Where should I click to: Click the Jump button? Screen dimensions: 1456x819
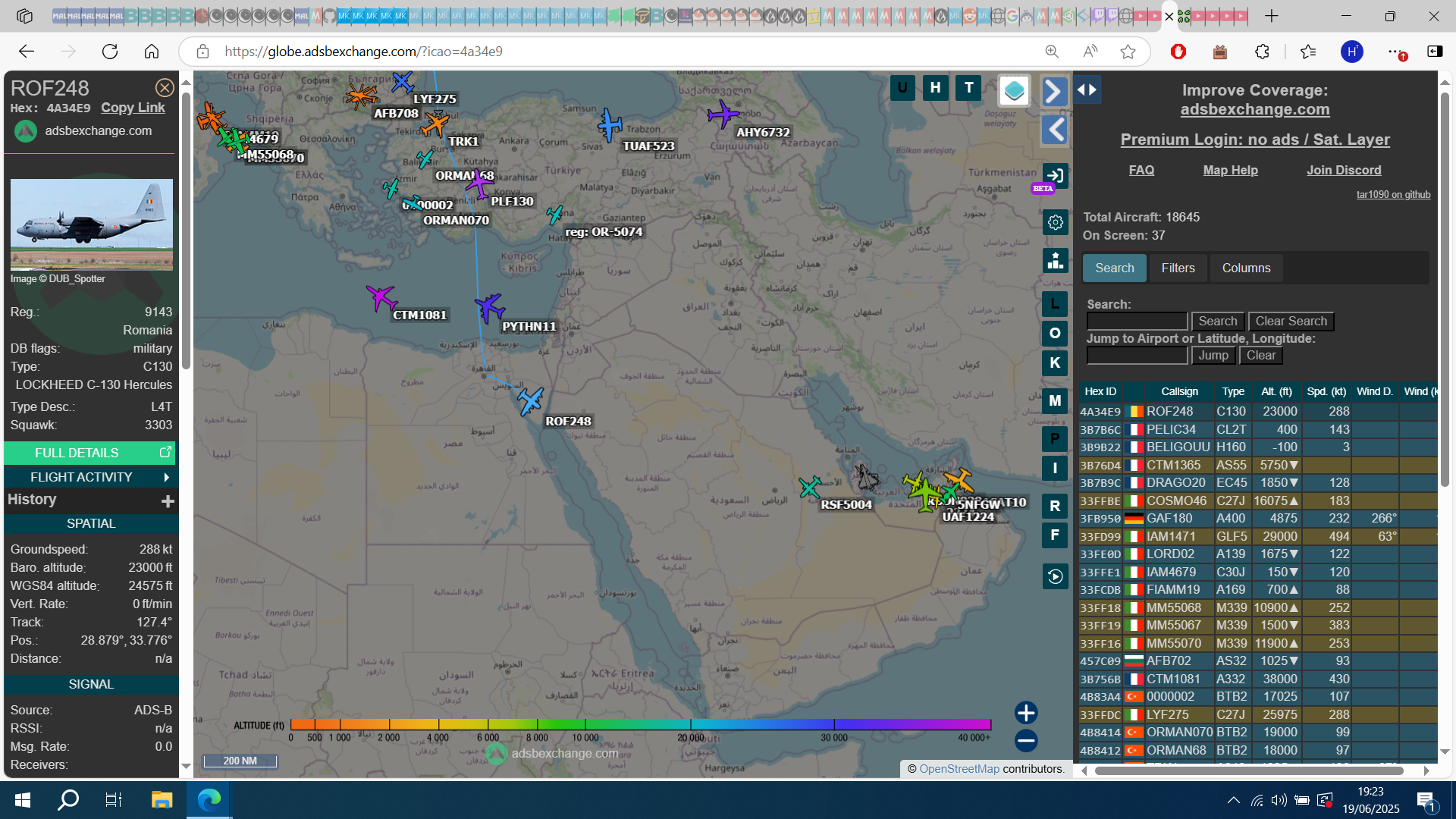point(1213,356)
